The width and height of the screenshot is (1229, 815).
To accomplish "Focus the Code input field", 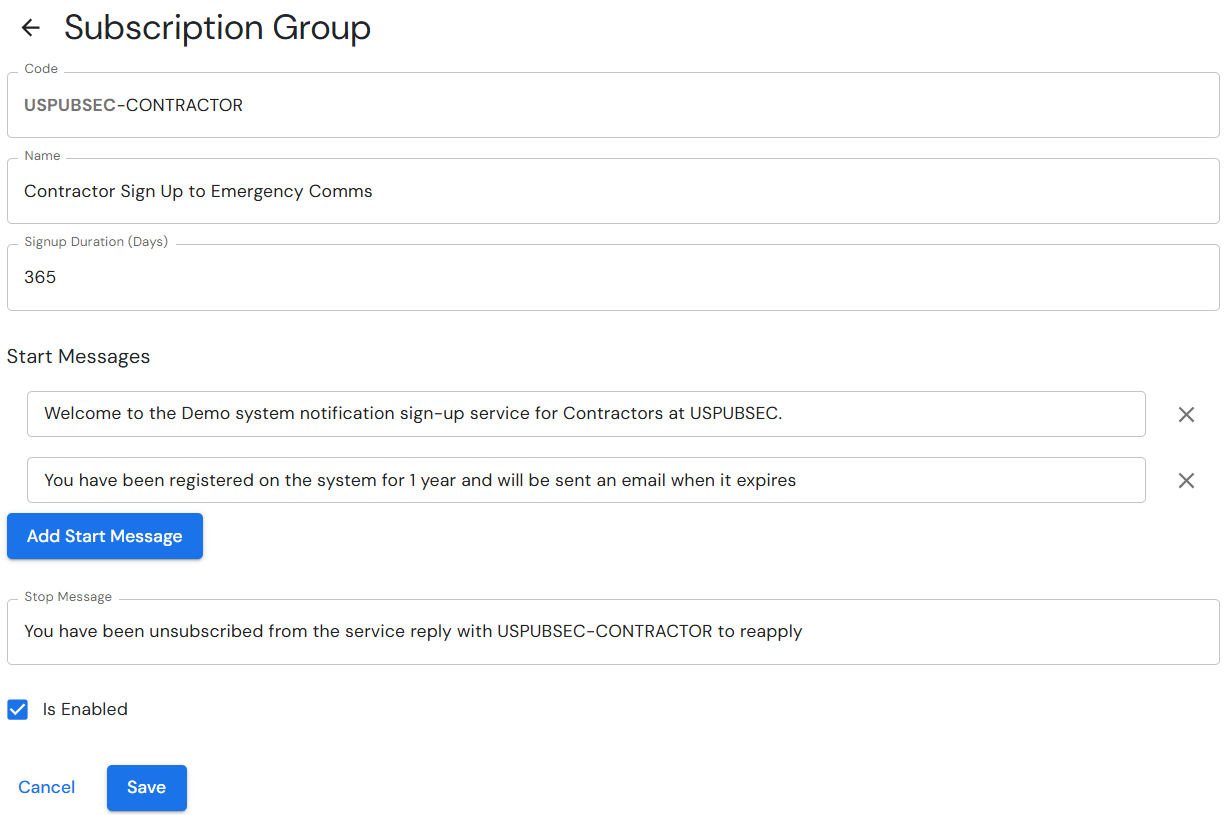I will 613,105.
